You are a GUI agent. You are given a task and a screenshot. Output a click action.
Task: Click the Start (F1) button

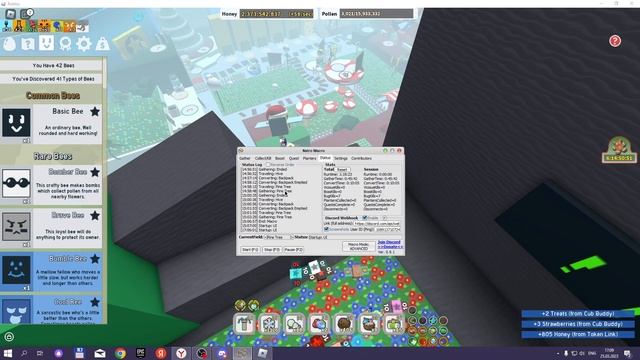pos(250,249)
